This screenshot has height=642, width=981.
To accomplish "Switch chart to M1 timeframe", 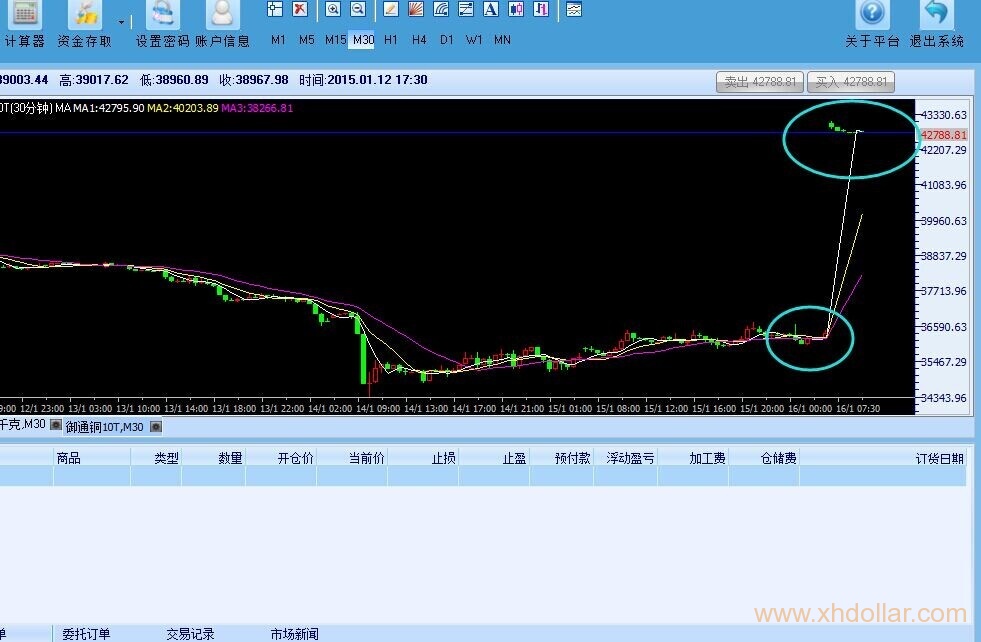I will (x=278, y=40).
